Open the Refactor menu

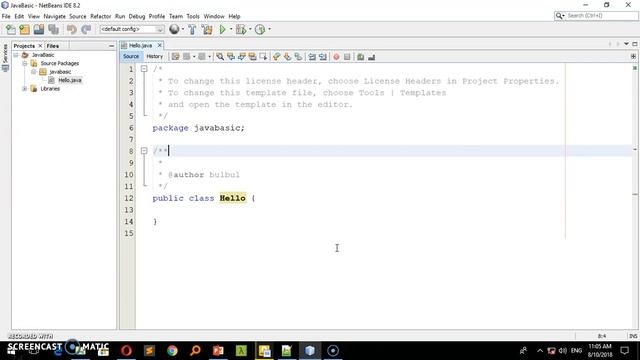[100, 16]
